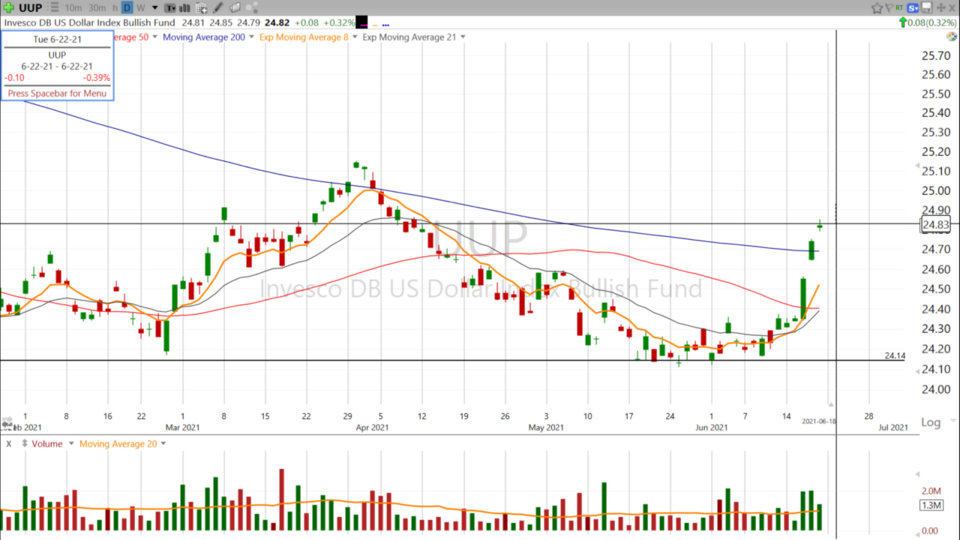Close the chart window with X
This screenshot has width=960, height=540.
pyautogui.click(x=953, y=8)
